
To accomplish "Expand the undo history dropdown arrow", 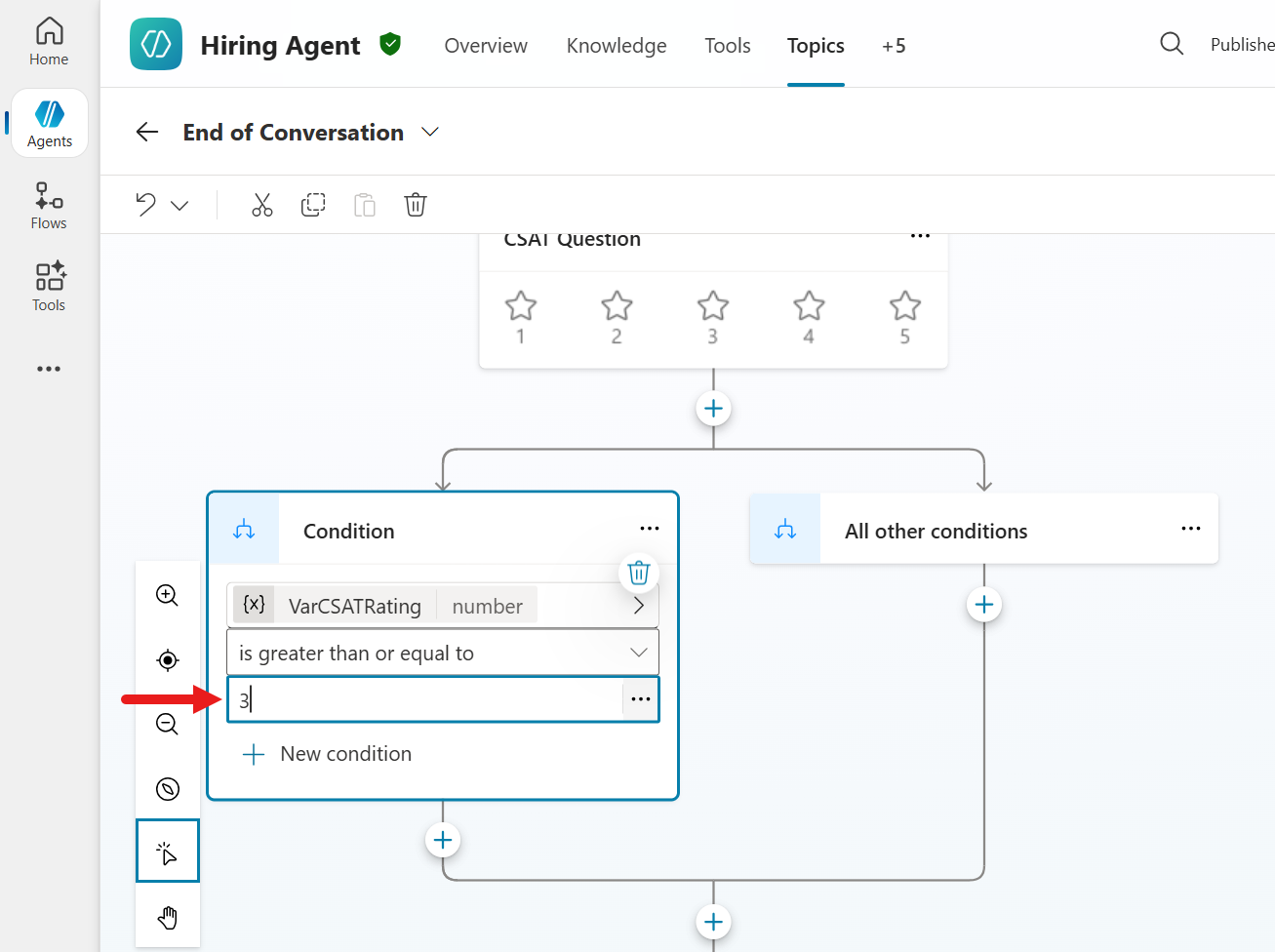I will [x=179, y=206].
